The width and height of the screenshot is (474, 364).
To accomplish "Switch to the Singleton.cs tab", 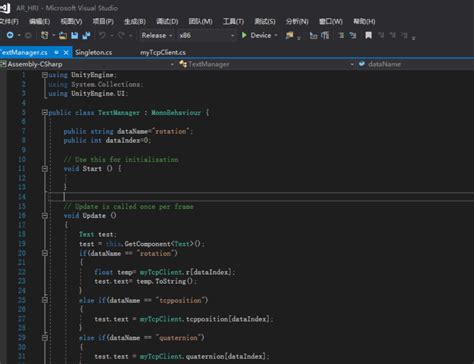I will pos(94,52).
